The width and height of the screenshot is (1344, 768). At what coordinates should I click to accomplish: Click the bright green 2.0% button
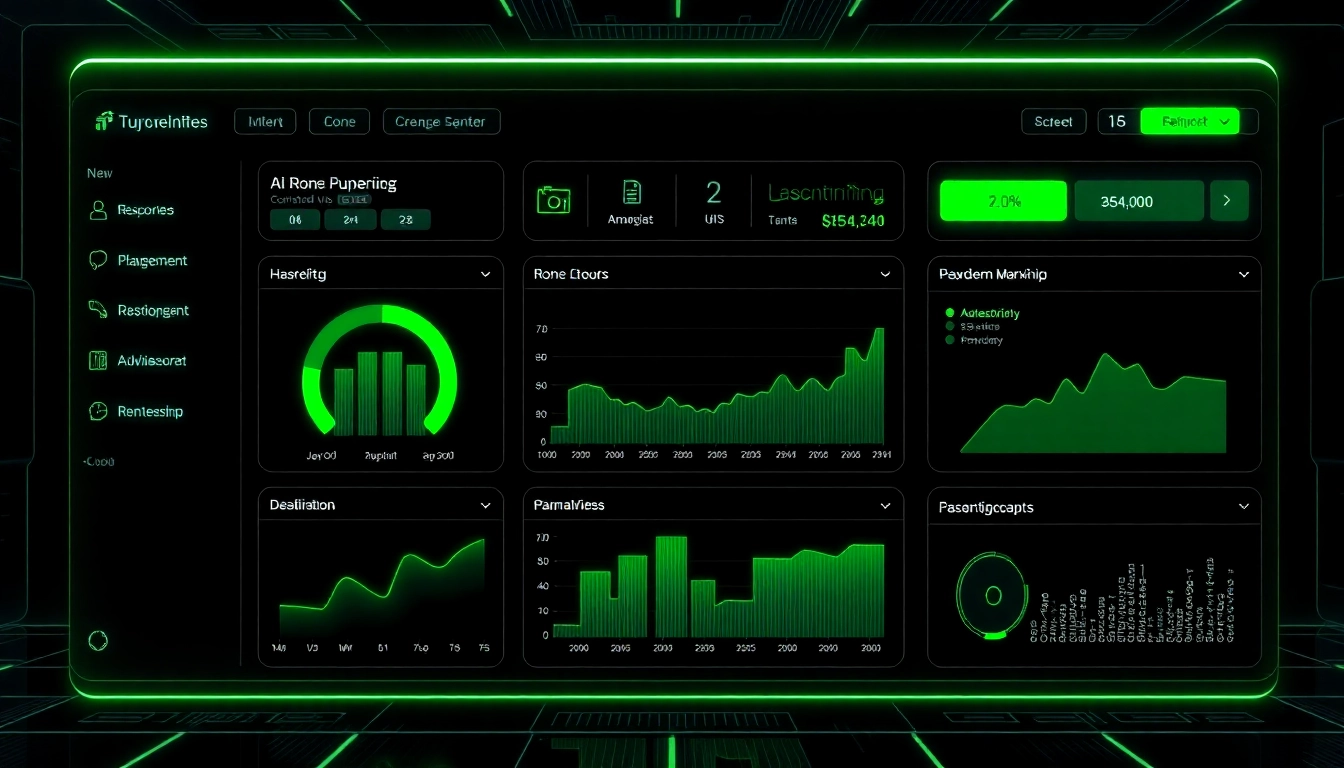[1003, 201]
